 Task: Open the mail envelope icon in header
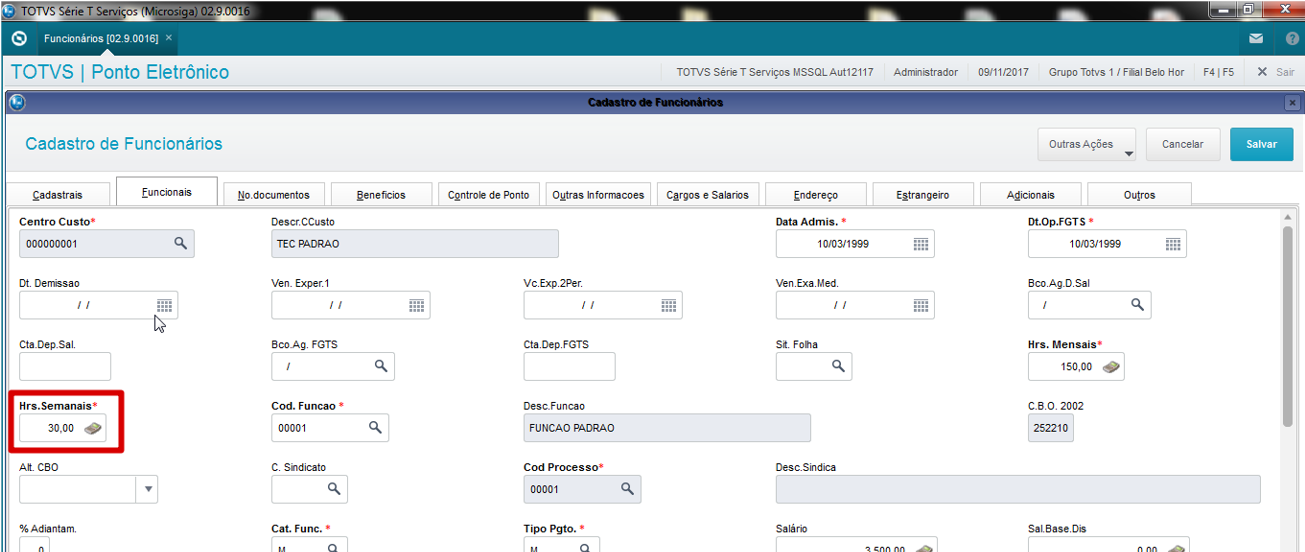[x=1256, y=39]
